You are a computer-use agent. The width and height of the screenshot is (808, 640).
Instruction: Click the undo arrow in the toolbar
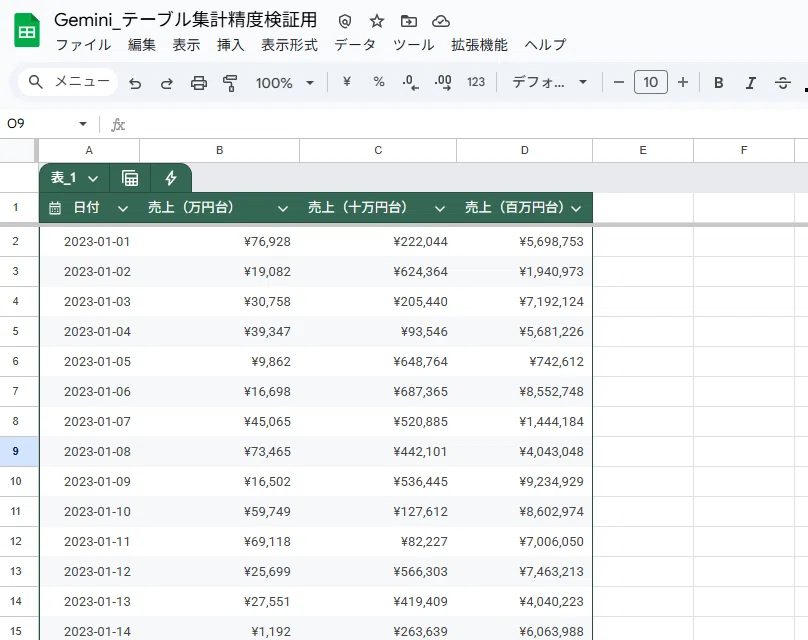(135, 82)
